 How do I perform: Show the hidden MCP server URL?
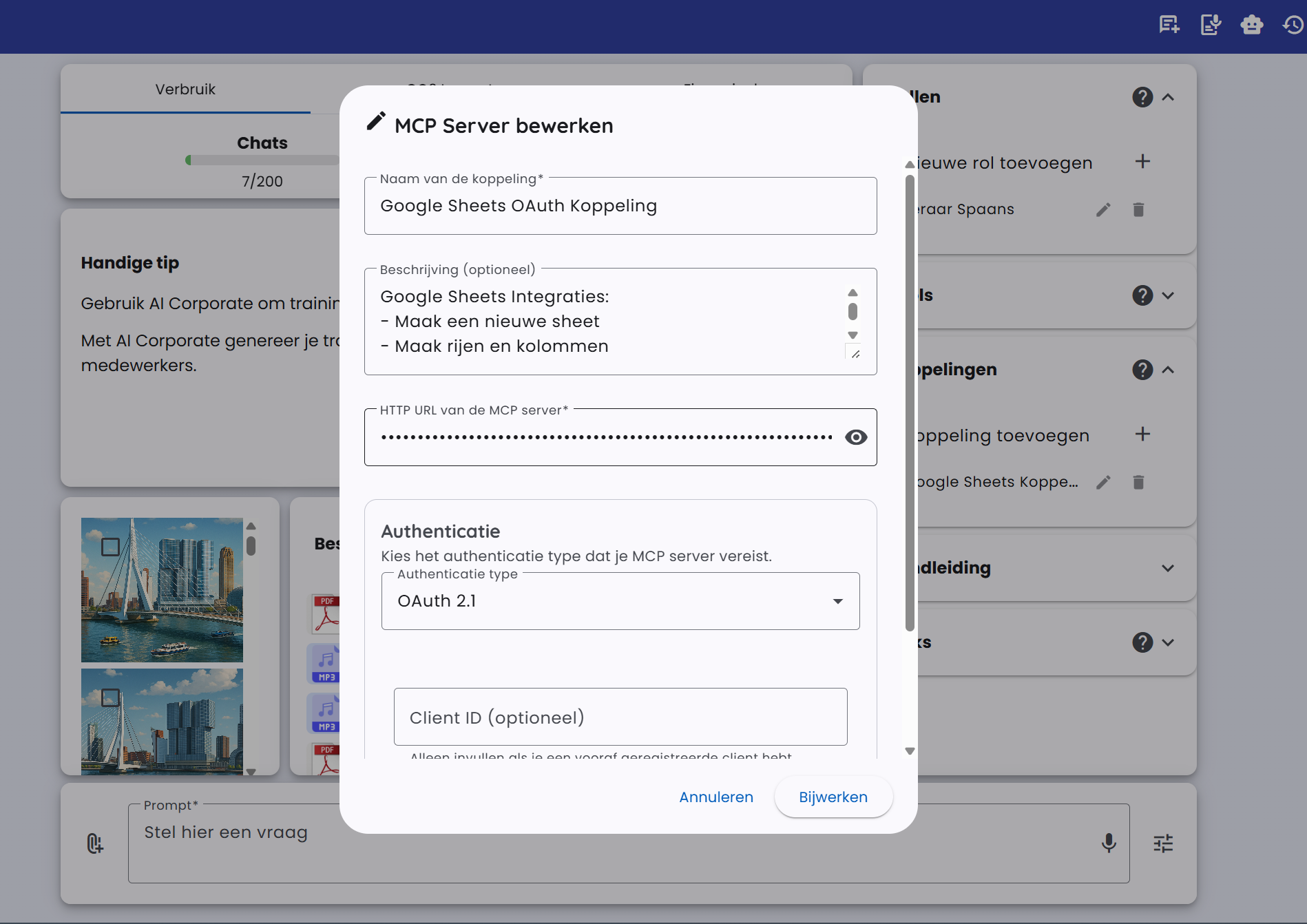point(855,437)
